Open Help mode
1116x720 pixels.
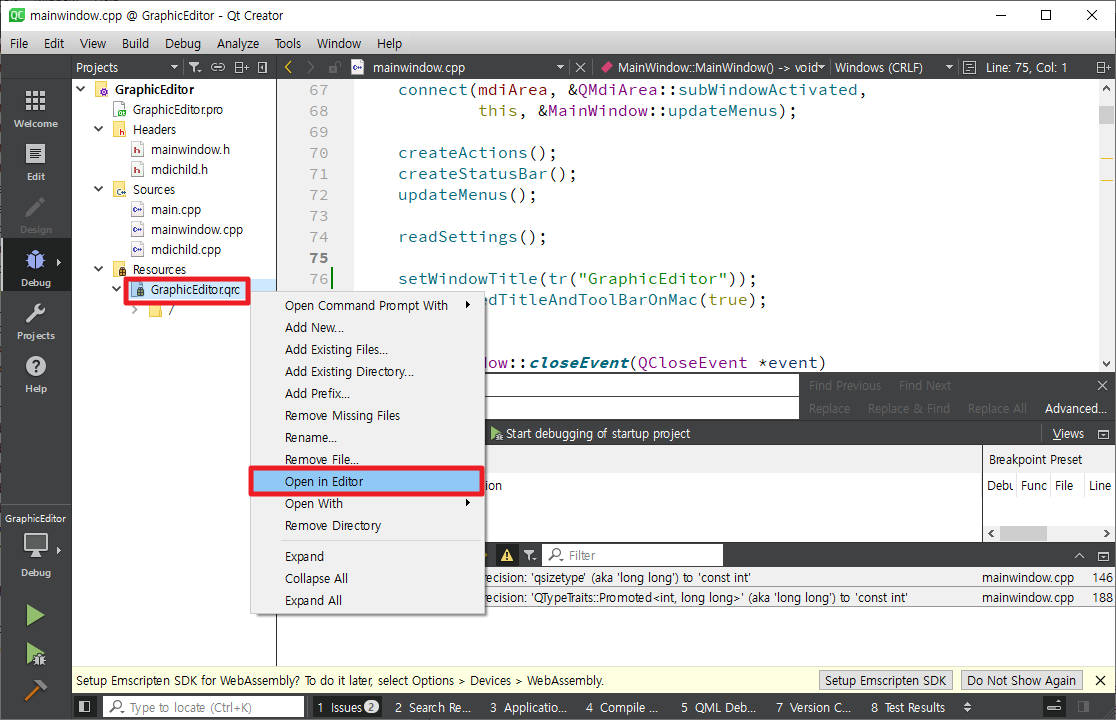(36, 374)
